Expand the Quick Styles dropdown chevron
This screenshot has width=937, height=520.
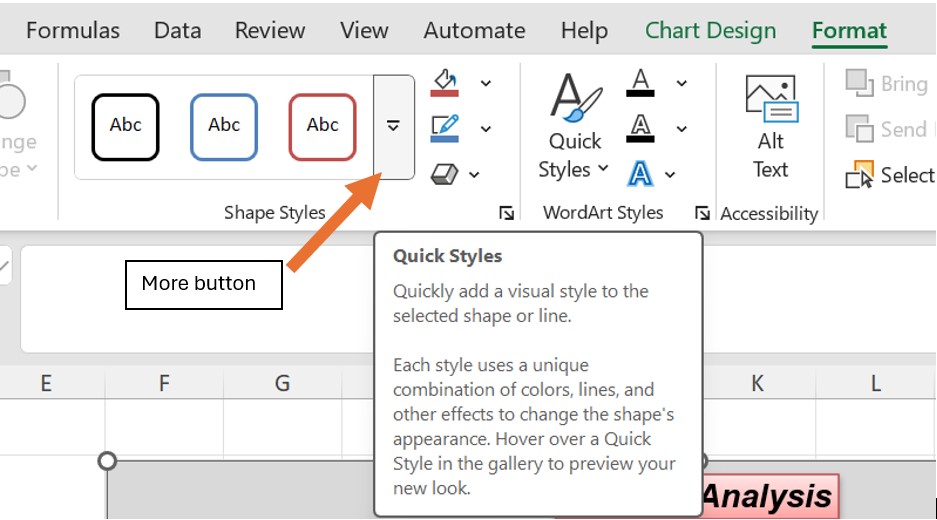(x=604, y=169)
